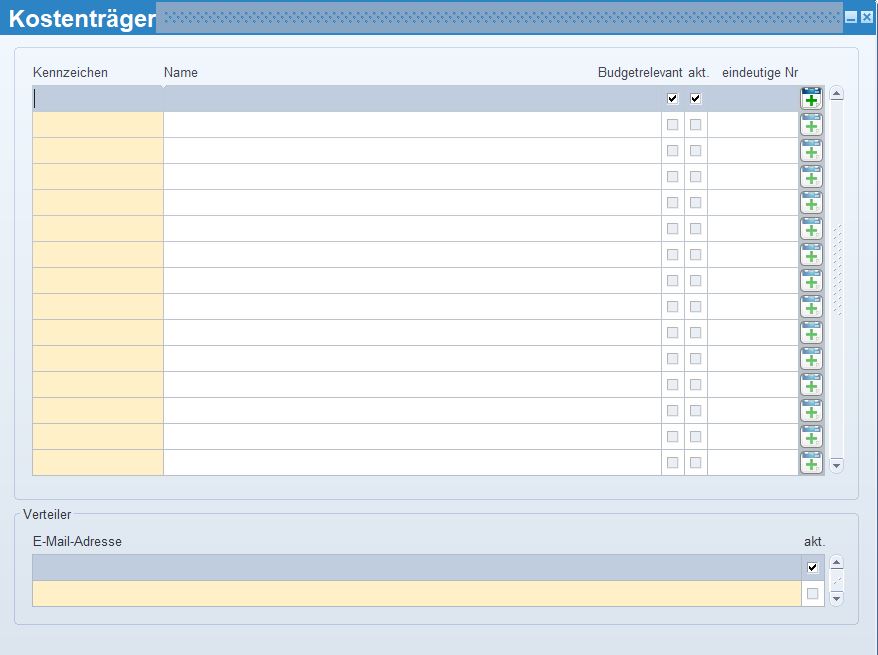The width and height of the screenshot is (878, 655).
Task: Click the add-record icon in the eighth row
Action: (811, 280)
